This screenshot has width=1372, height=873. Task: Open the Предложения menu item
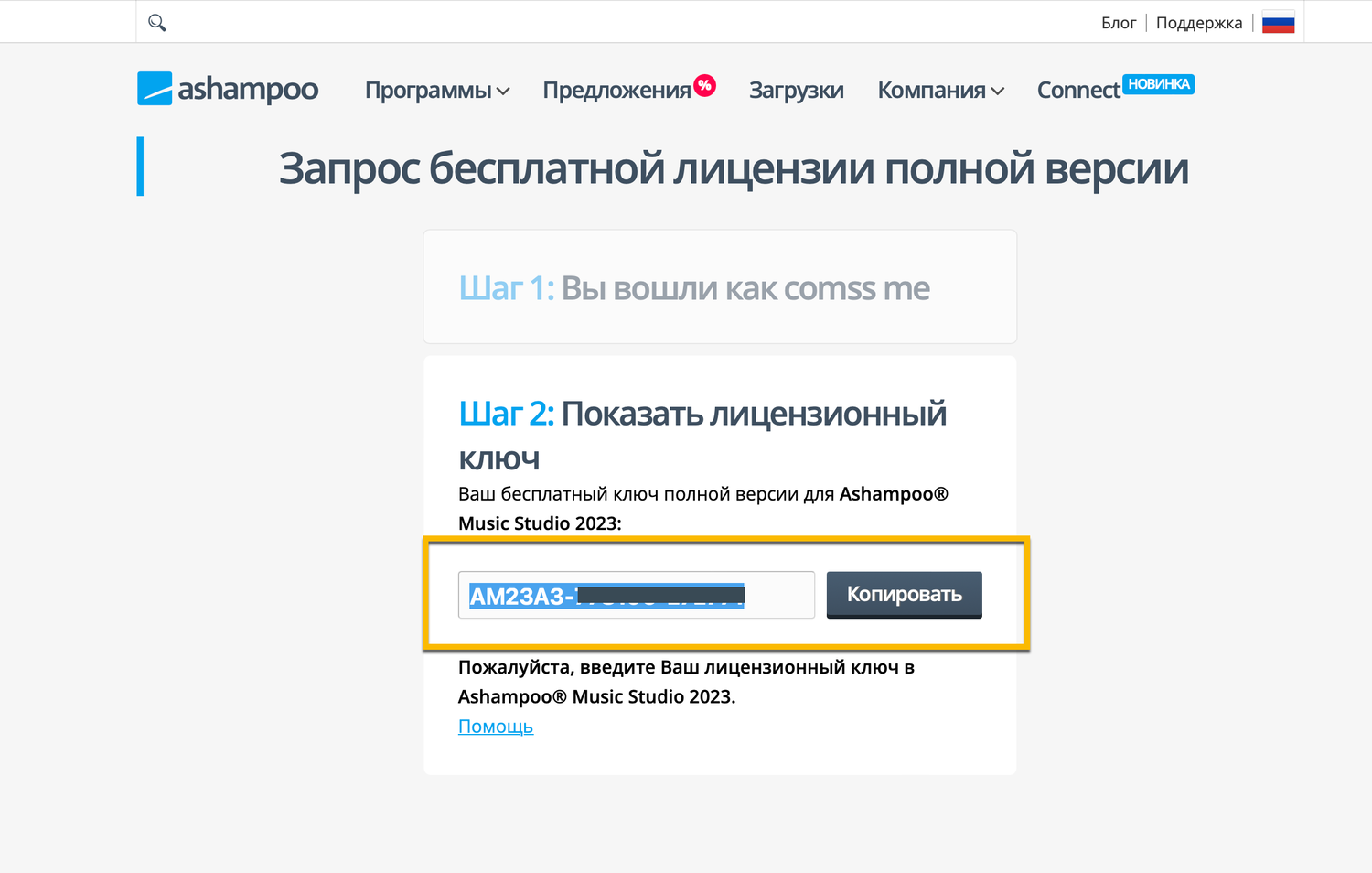(616, 90)
